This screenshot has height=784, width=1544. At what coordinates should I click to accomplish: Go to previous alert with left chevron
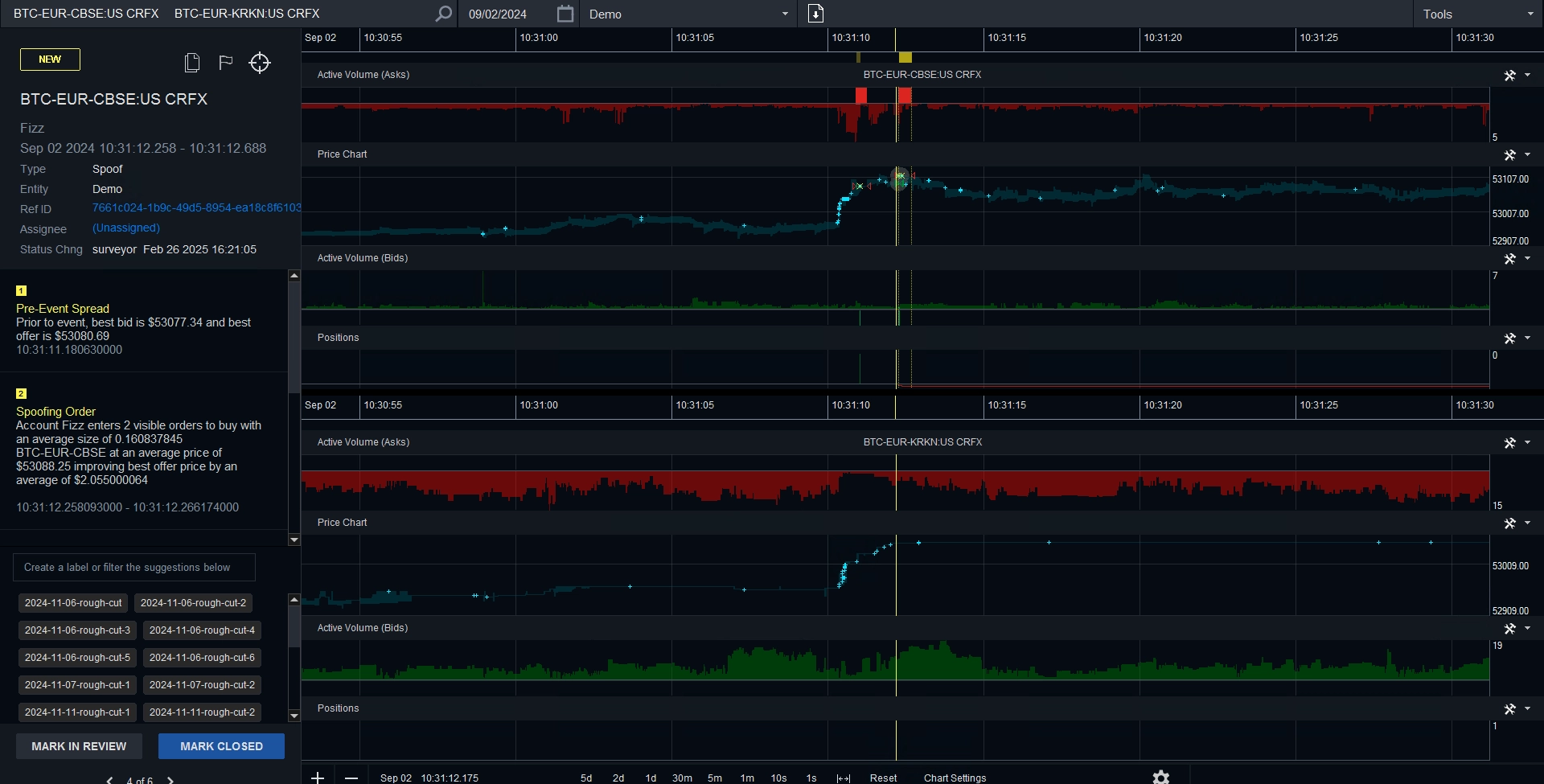click(109, 780)
